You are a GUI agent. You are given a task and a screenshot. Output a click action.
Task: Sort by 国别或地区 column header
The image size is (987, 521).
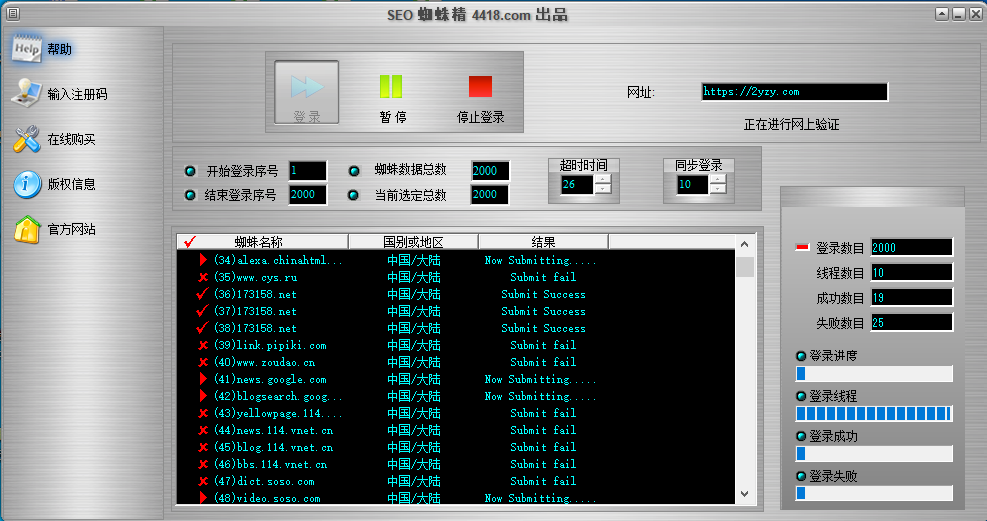tap(413, 242)
